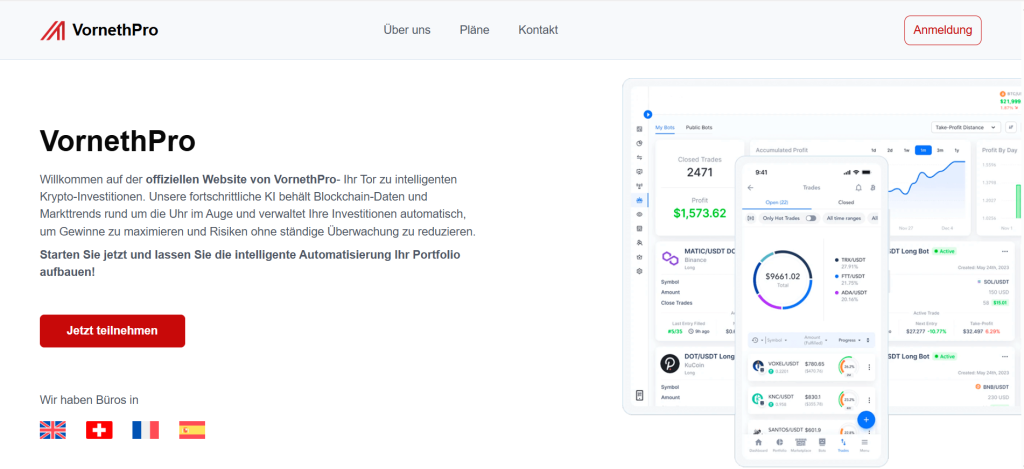This screenshot has width=1024, height=469.
Task: Select the active 1m profit range
Action: coord(923,150)
